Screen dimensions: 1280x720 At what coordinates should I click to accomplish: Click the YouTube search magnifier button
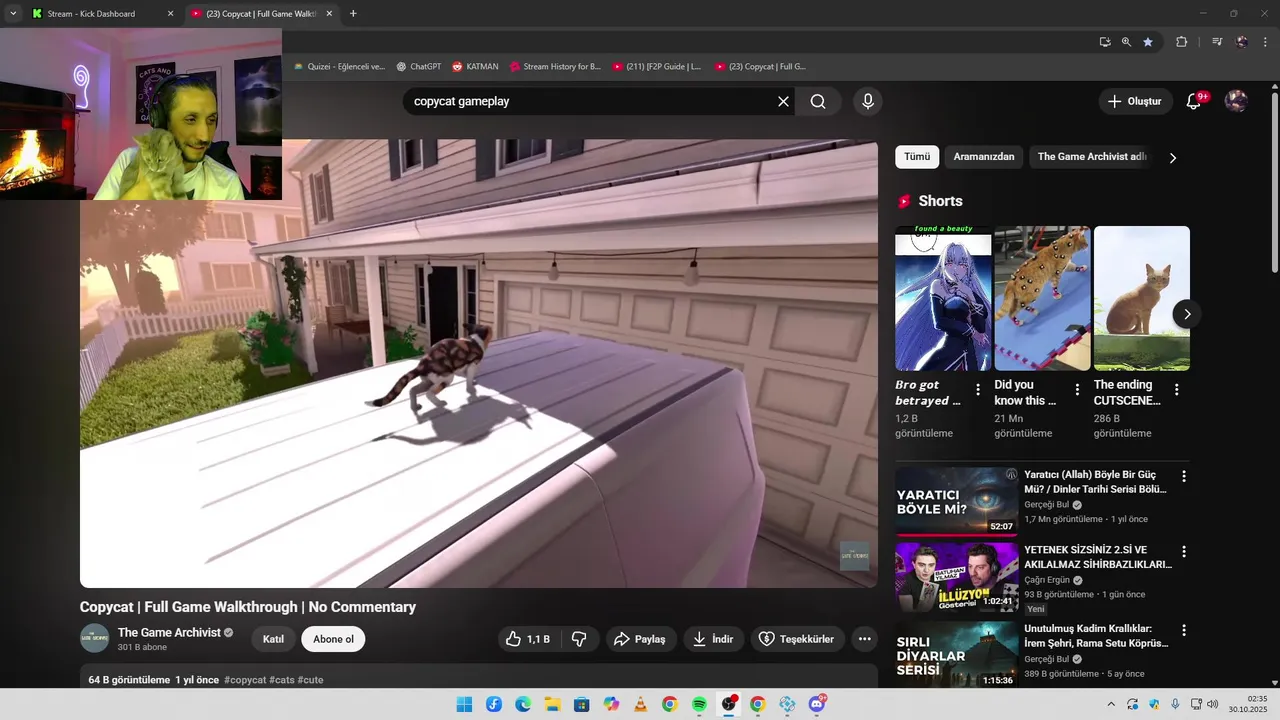[x=818, y=101]
